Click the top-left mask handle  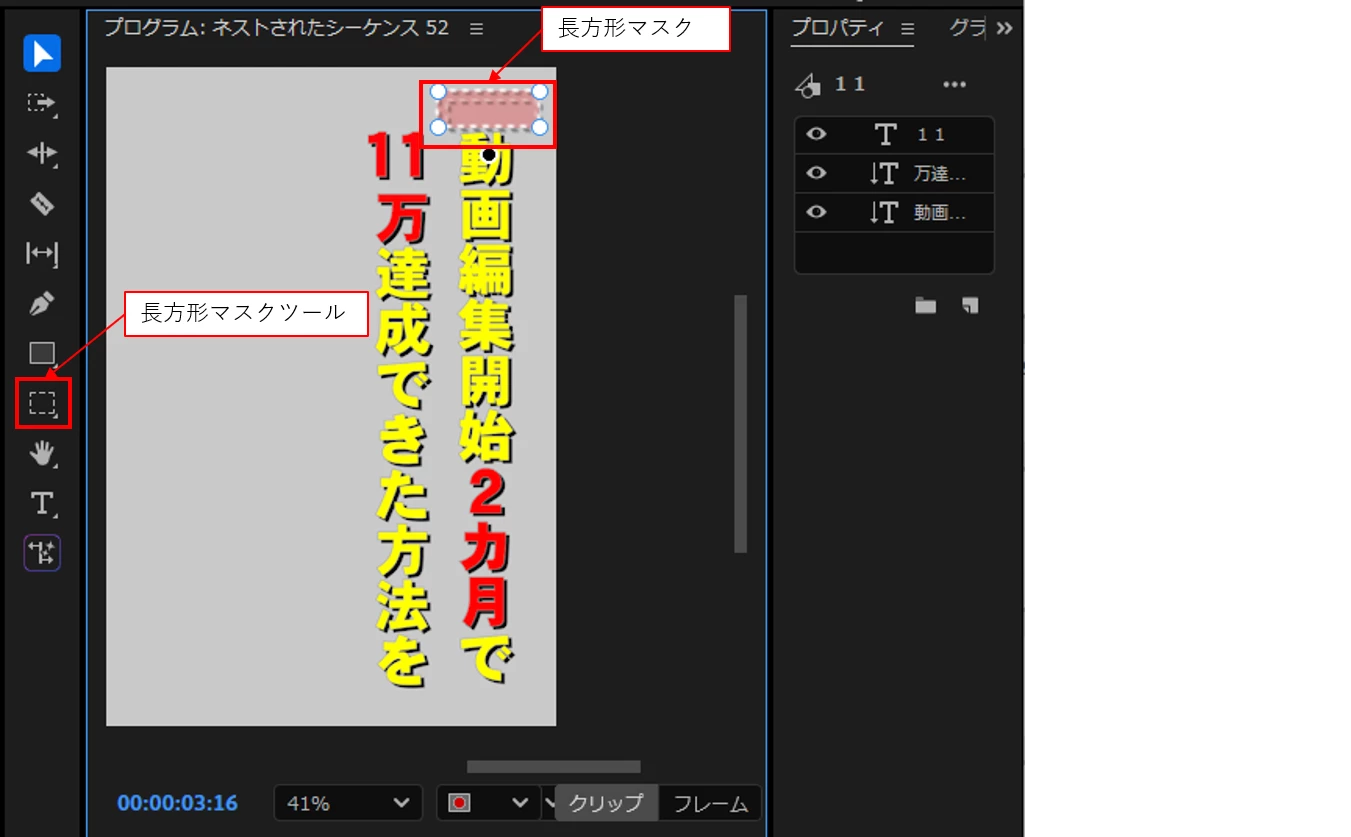438,91
